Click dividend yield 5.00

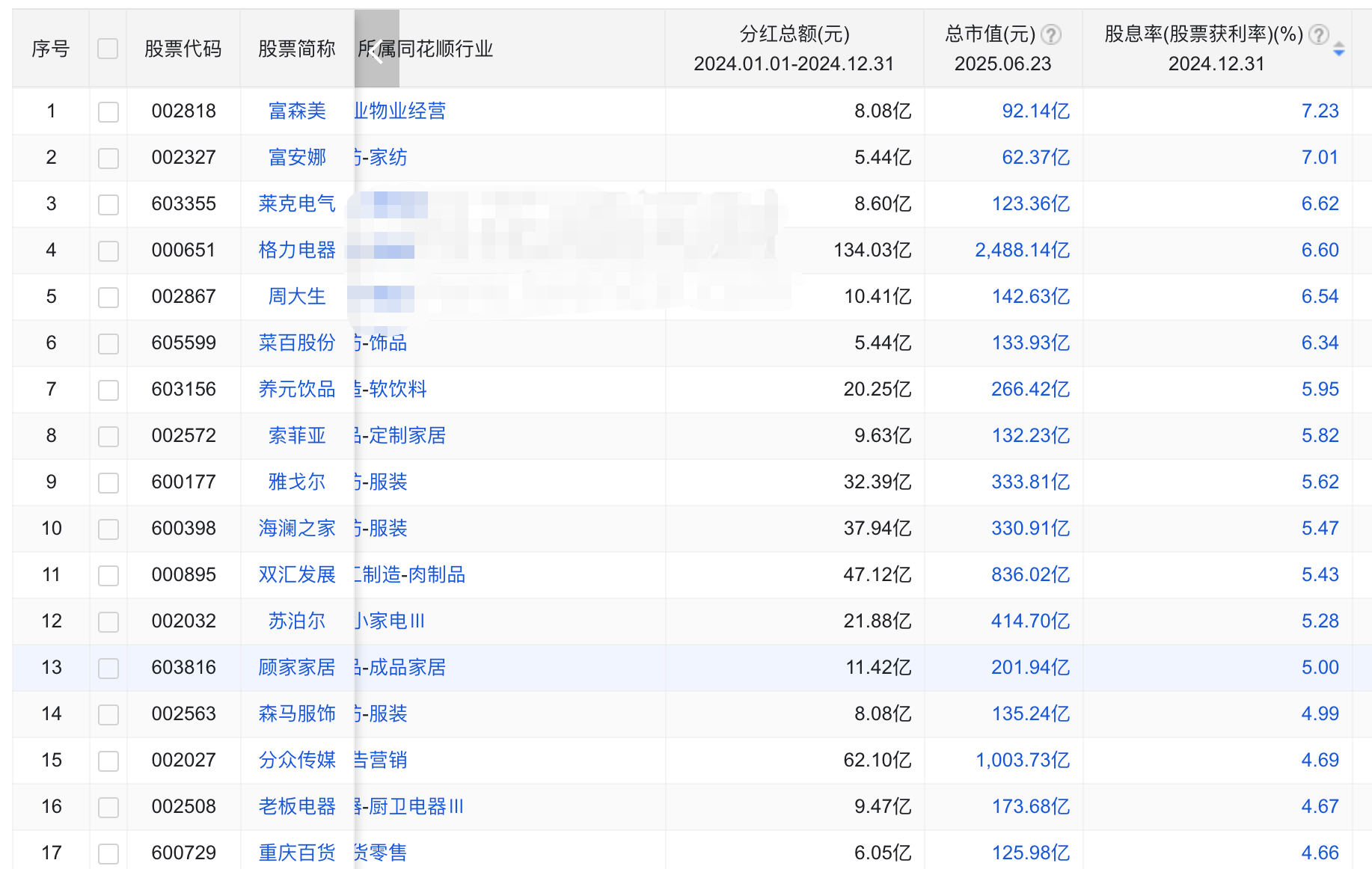pos(1320,667)
